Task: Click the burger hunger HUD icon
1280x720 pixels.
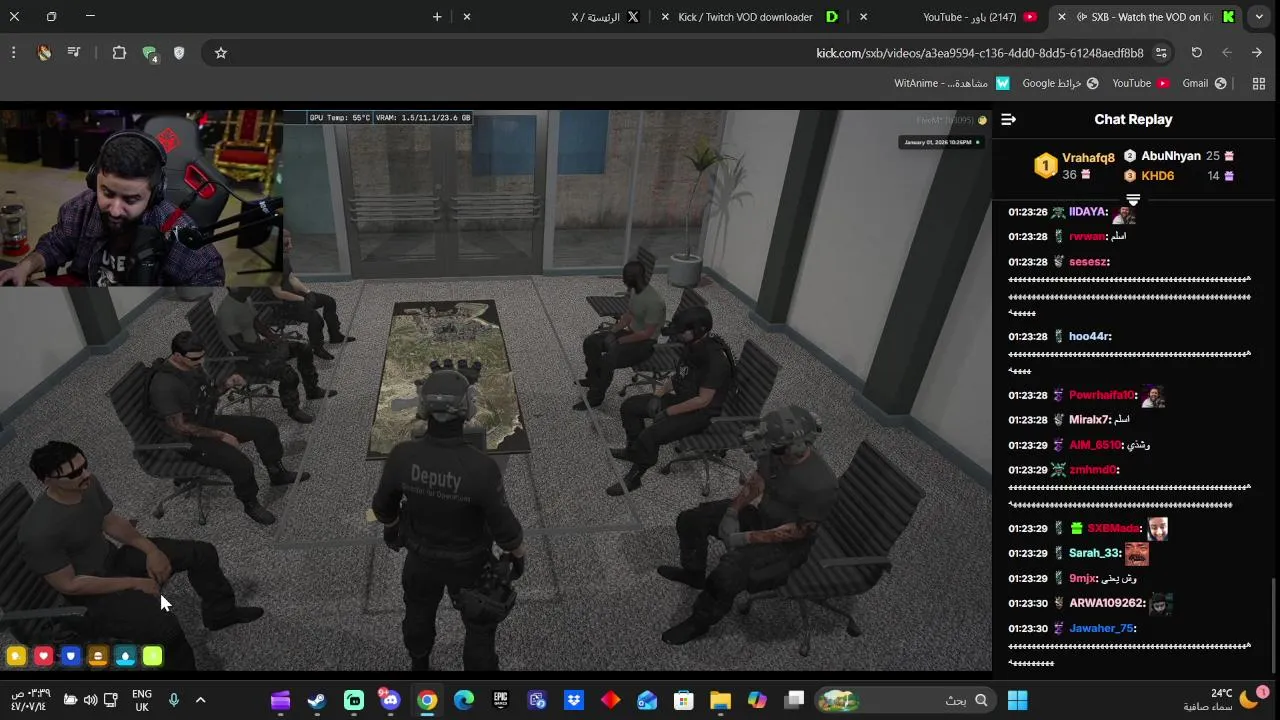Action: coord(97,656)
